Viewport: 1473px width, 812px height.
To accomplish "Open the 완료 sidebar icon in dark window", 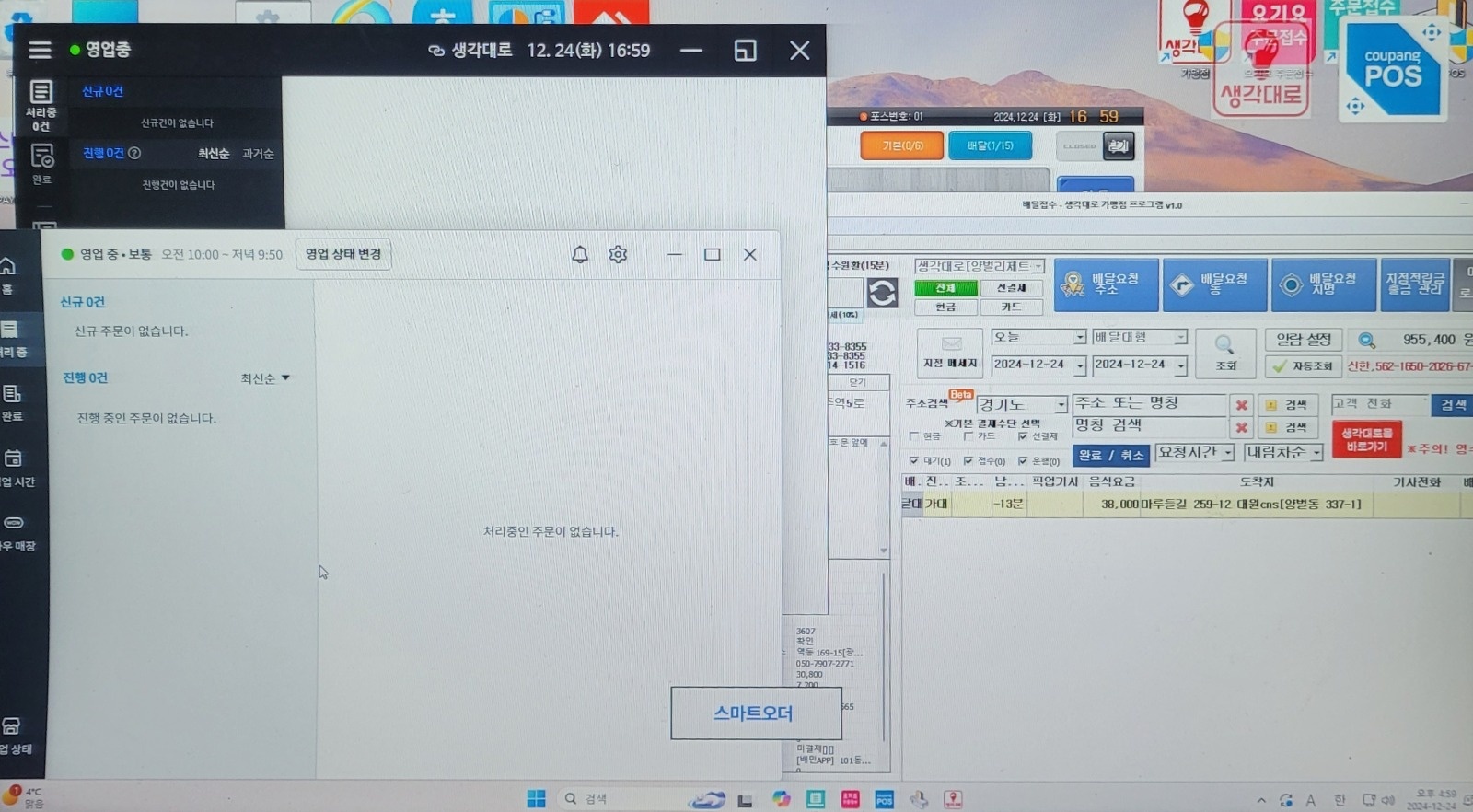I will click(x=41, y=164).
